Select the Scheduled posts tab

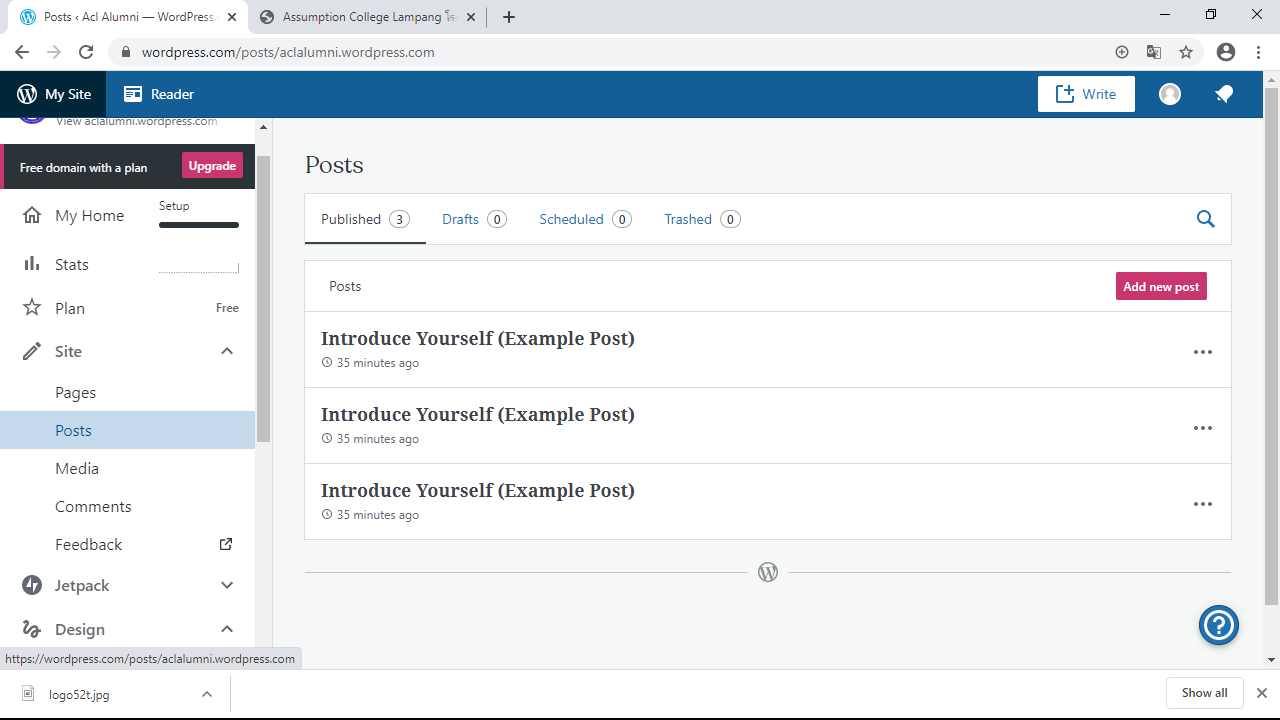pos(571,219)
